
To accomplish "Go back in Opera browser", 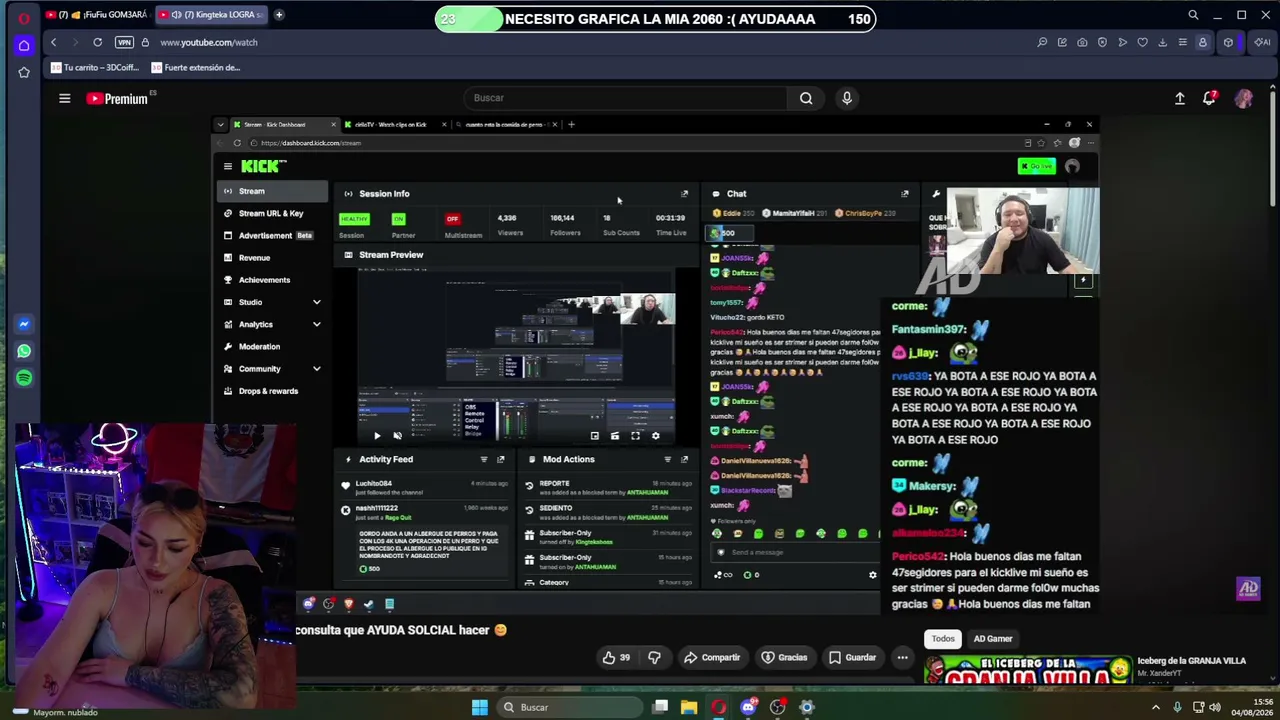I will pyautogui.click(x=53, y=42).
